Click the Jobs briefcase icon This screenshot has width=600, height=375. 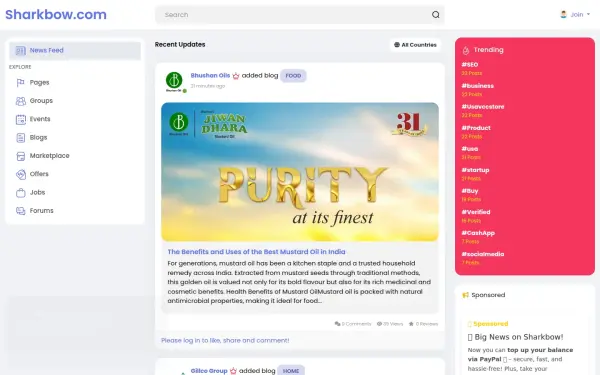click(20, 192)
